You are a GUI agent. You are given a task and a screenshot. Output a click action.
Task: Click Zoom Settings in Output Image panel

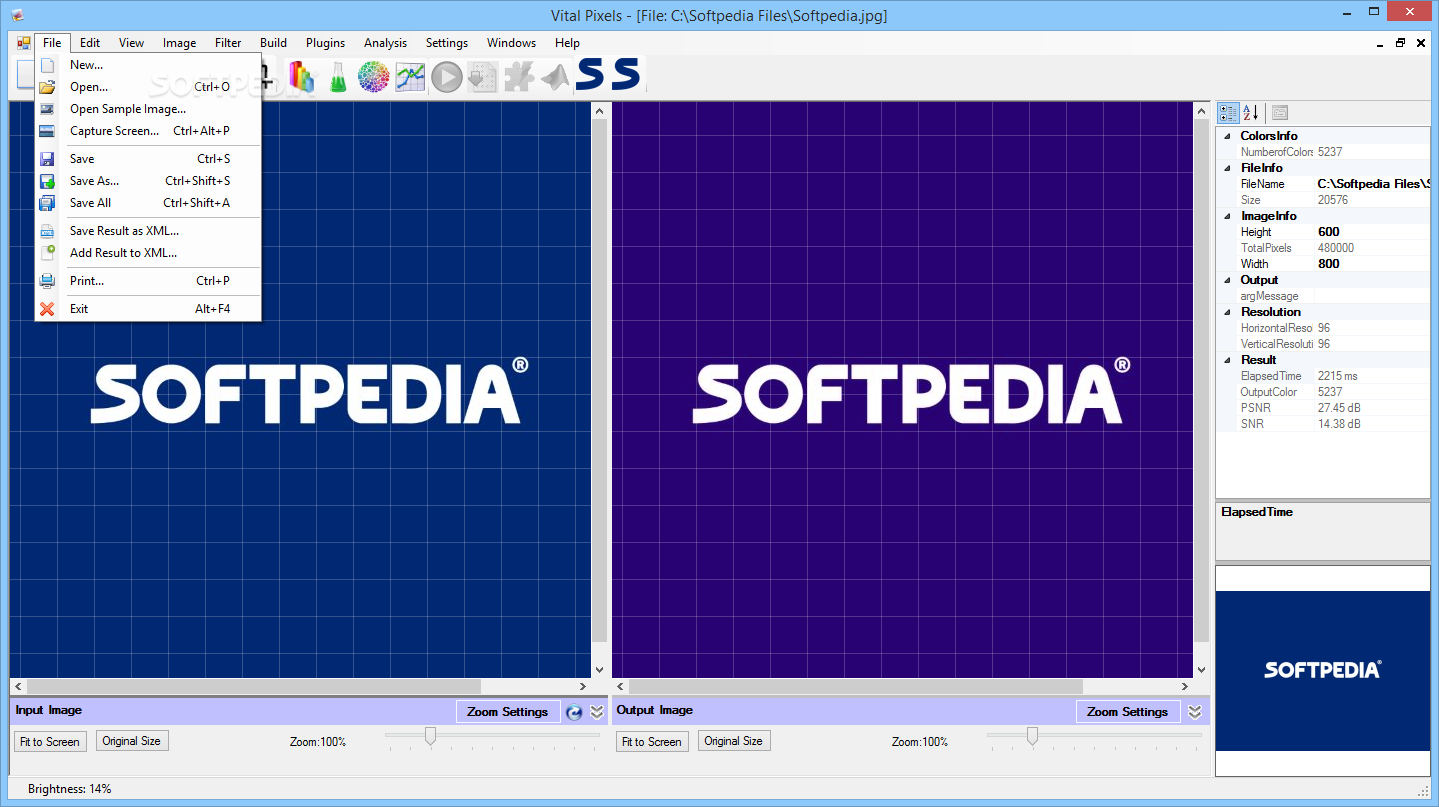tap(1128, 712)
